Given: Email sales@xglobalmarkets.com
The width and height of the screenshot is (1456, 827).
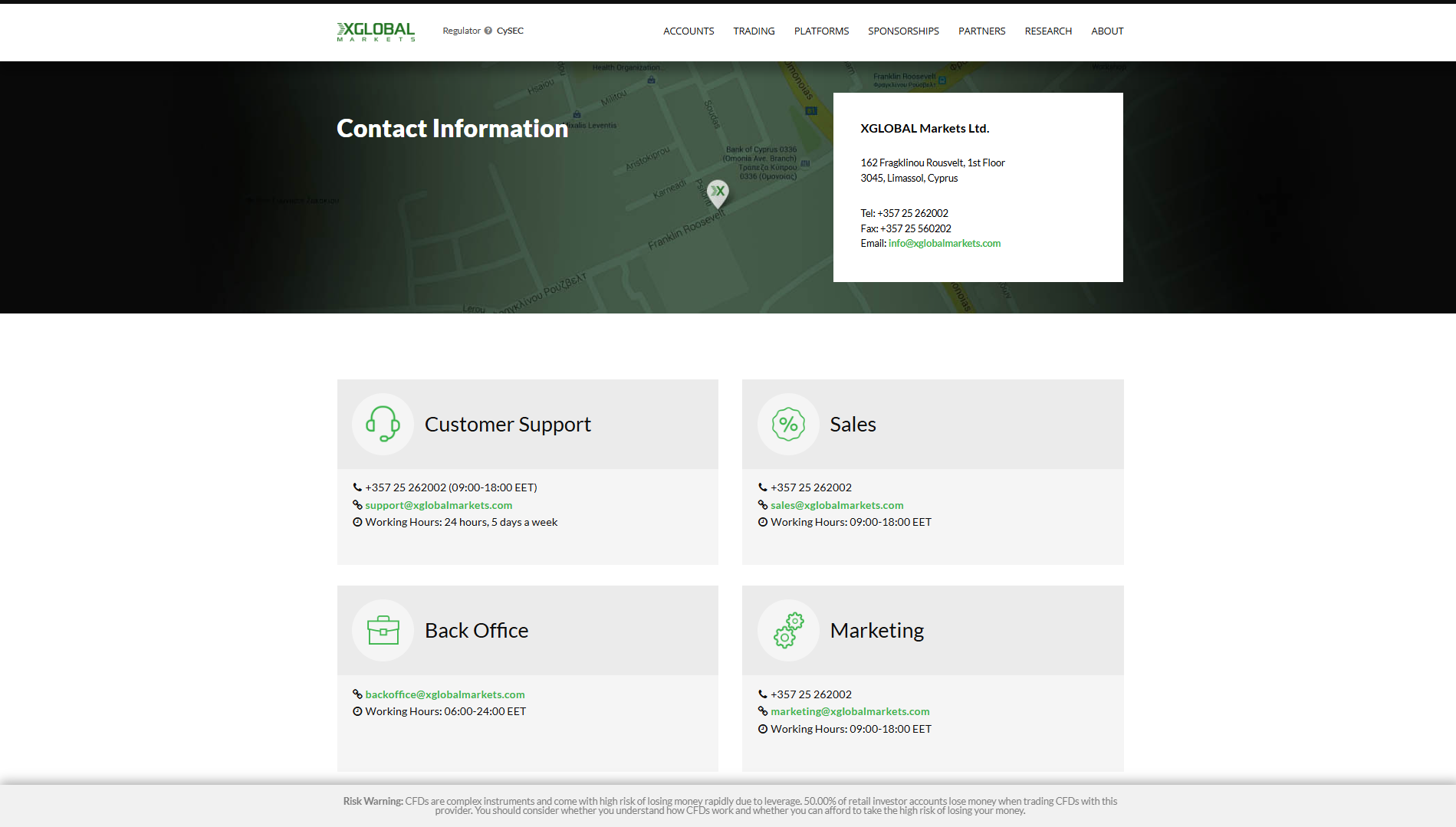Looking at the screenshot, I should click(837, 505).
